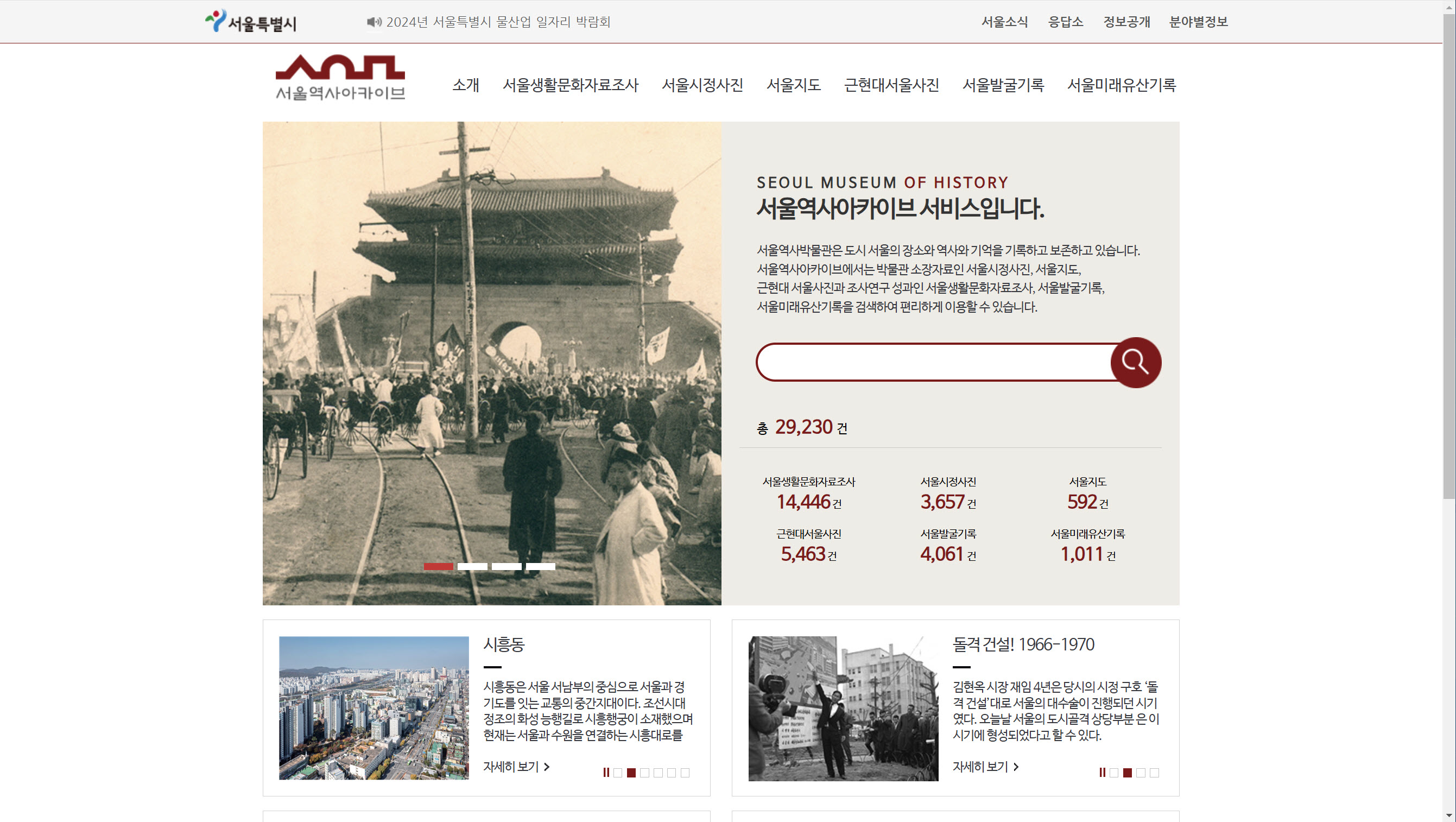The height and width of the screenshot is (822, 1456).
Task: Click the Seoul Metropolitan City logo
Action: coord(250,22)
